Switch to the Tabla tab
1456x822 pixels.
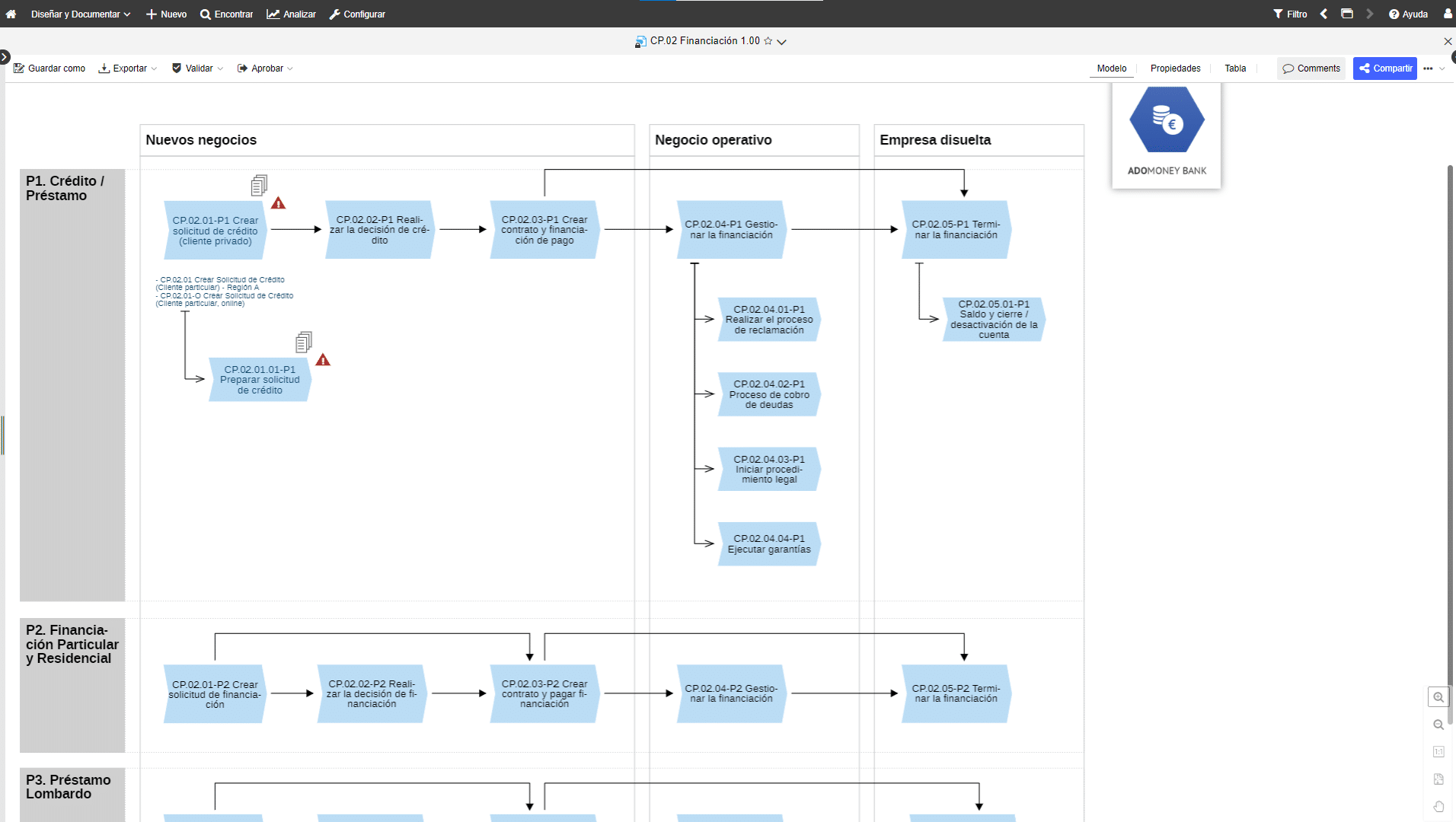pos(1235,68)
